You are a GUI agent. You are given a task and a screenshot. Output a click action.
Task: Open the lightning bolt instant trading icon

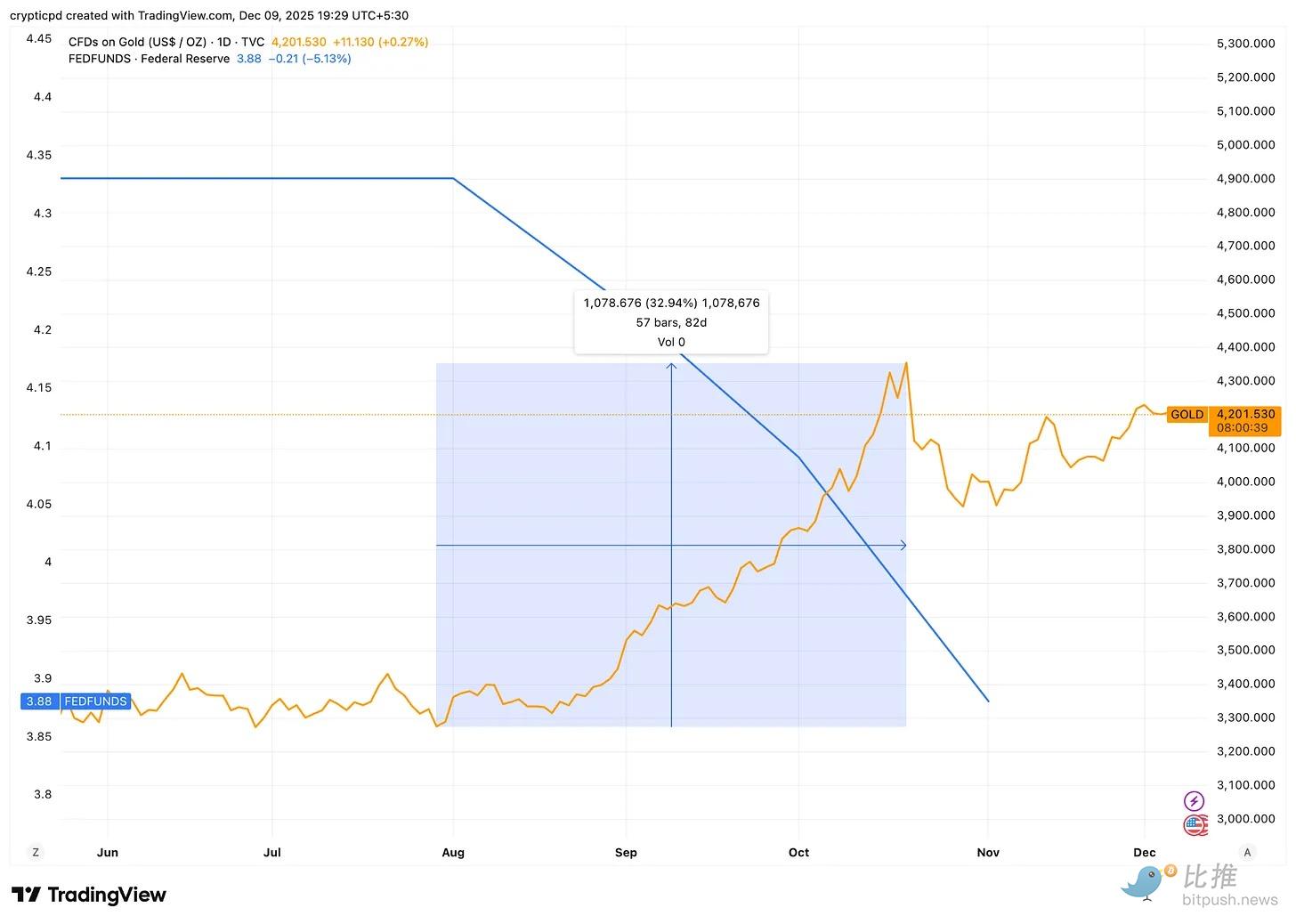coord(1195,800)
